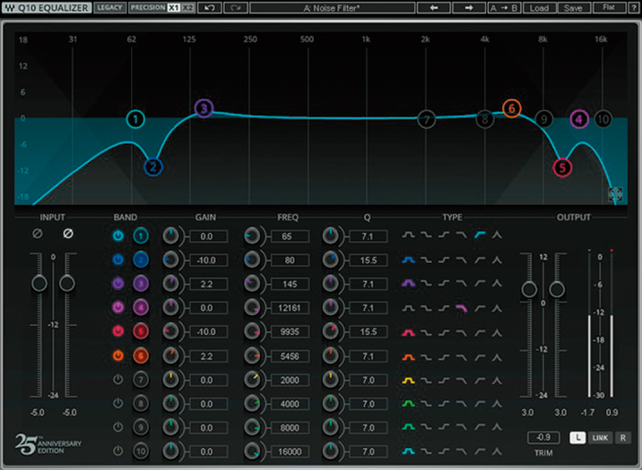Click node 5 on the EQ graph
This screenshot has width=642, height=470.
point(562,167)
